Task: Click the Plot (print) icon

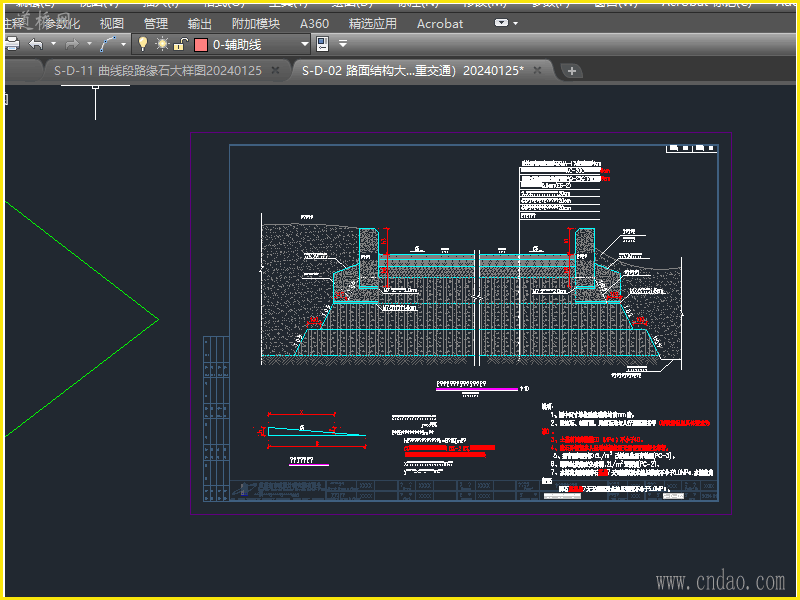Action: coord(12,44)
